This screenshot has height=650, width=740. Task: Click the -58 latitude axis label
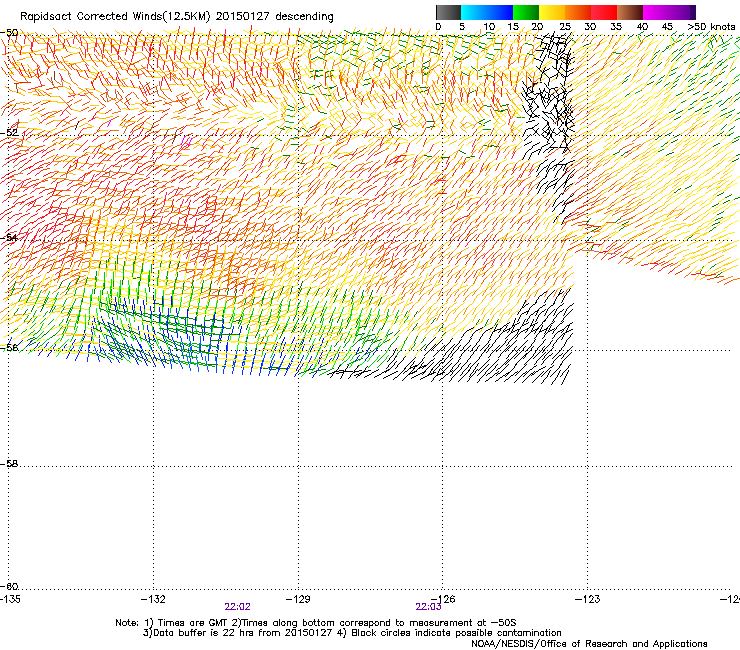tap(9, 464)
